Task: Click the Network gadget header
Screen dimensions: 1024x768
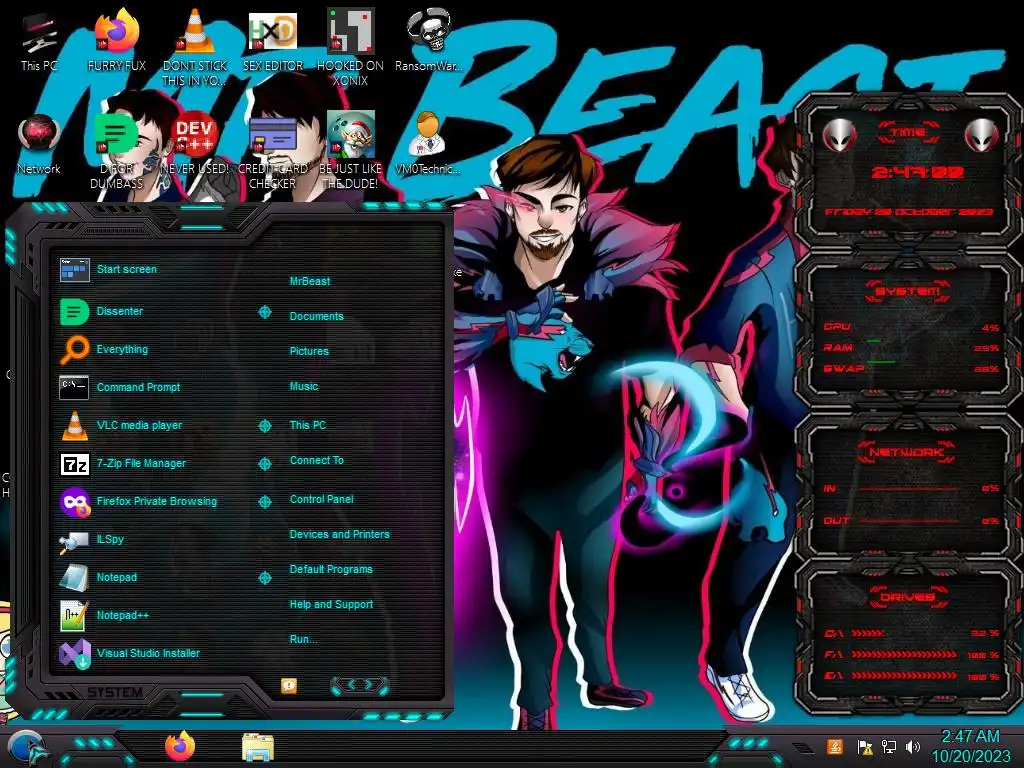Action: tap(906, 452)
